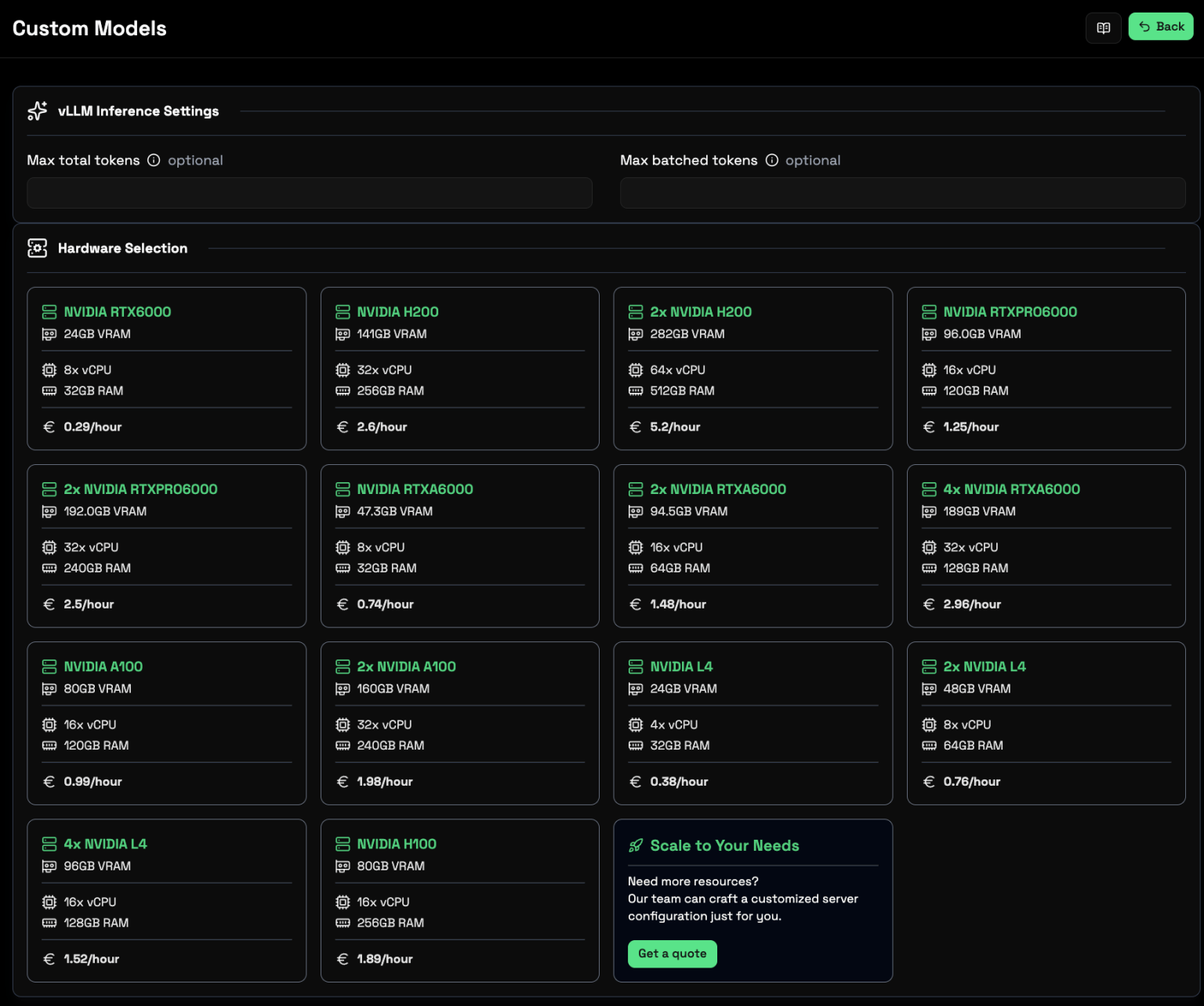Choose the single NVIDIA H200 141GB card
1204x1006 pixels.
coord(460,369)
